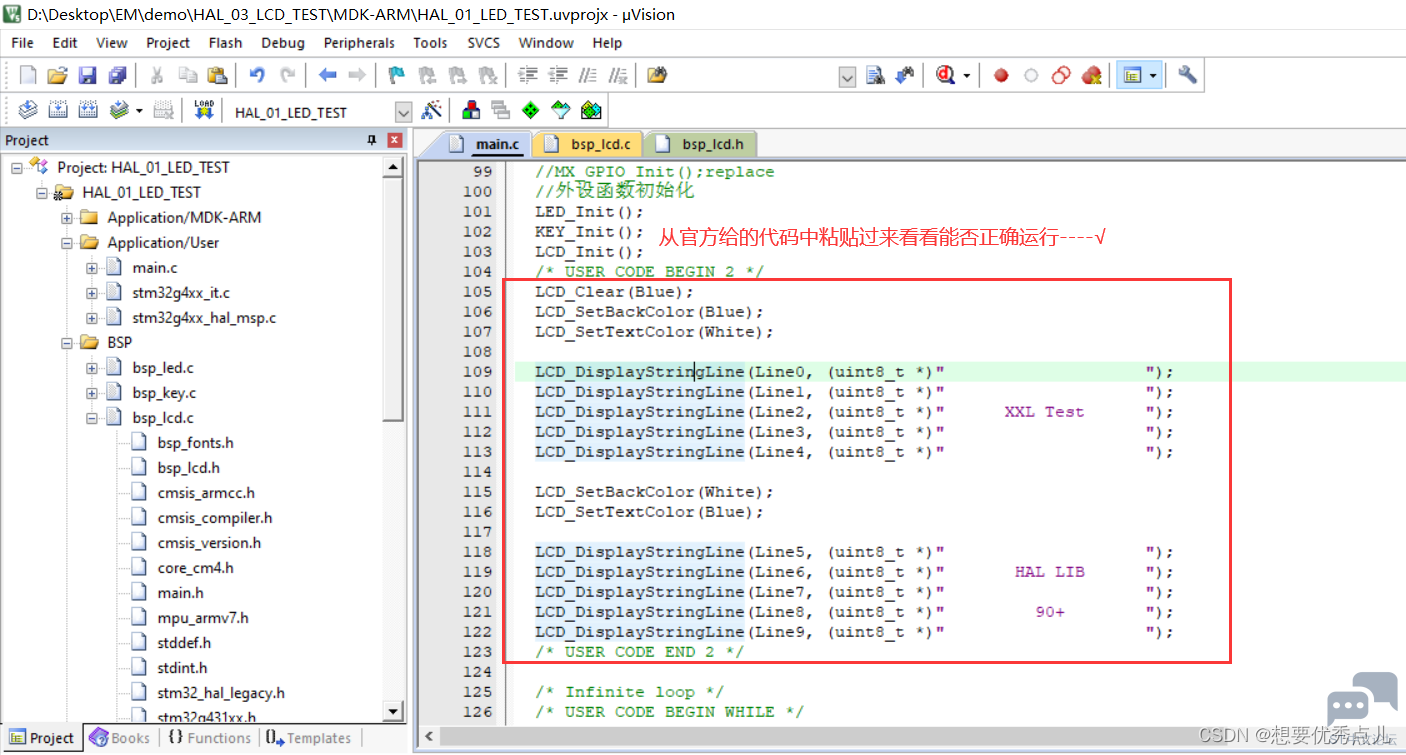Expand the stm32g4xx_it.c node
The width and height of the screenshot is (1406, 755).
point(92,293)
